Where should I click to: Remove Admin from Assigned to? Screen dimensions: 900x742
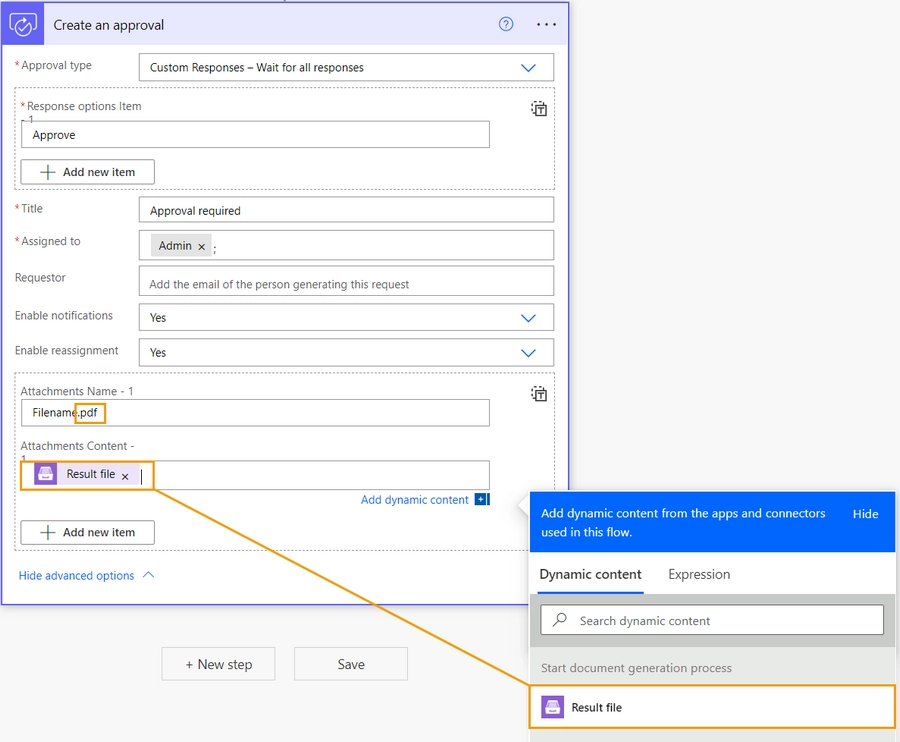click(x=201, y=247)
